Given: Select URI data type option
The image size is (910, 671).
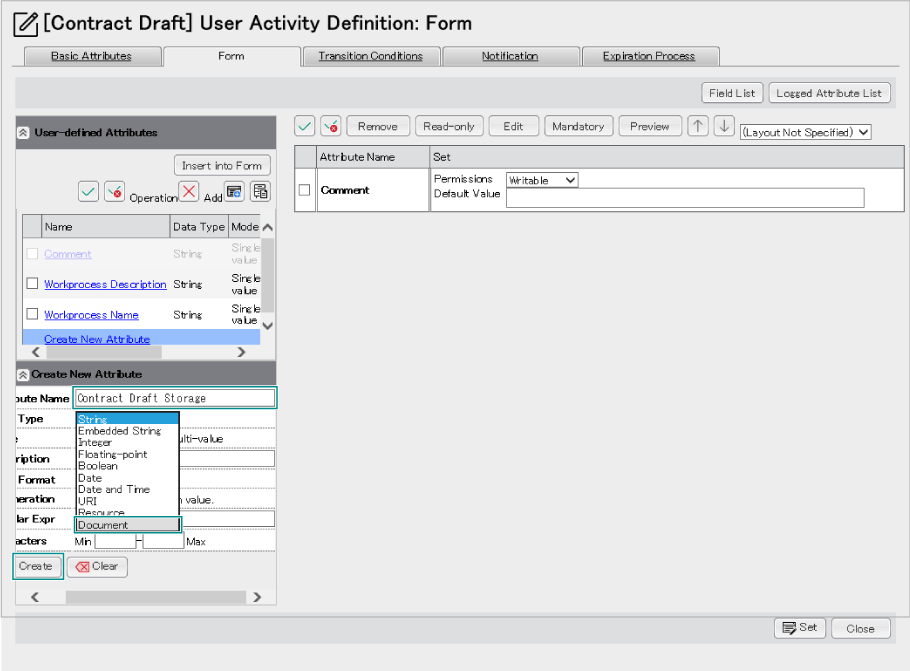Looking at the screenshot, I should (128, 501).
